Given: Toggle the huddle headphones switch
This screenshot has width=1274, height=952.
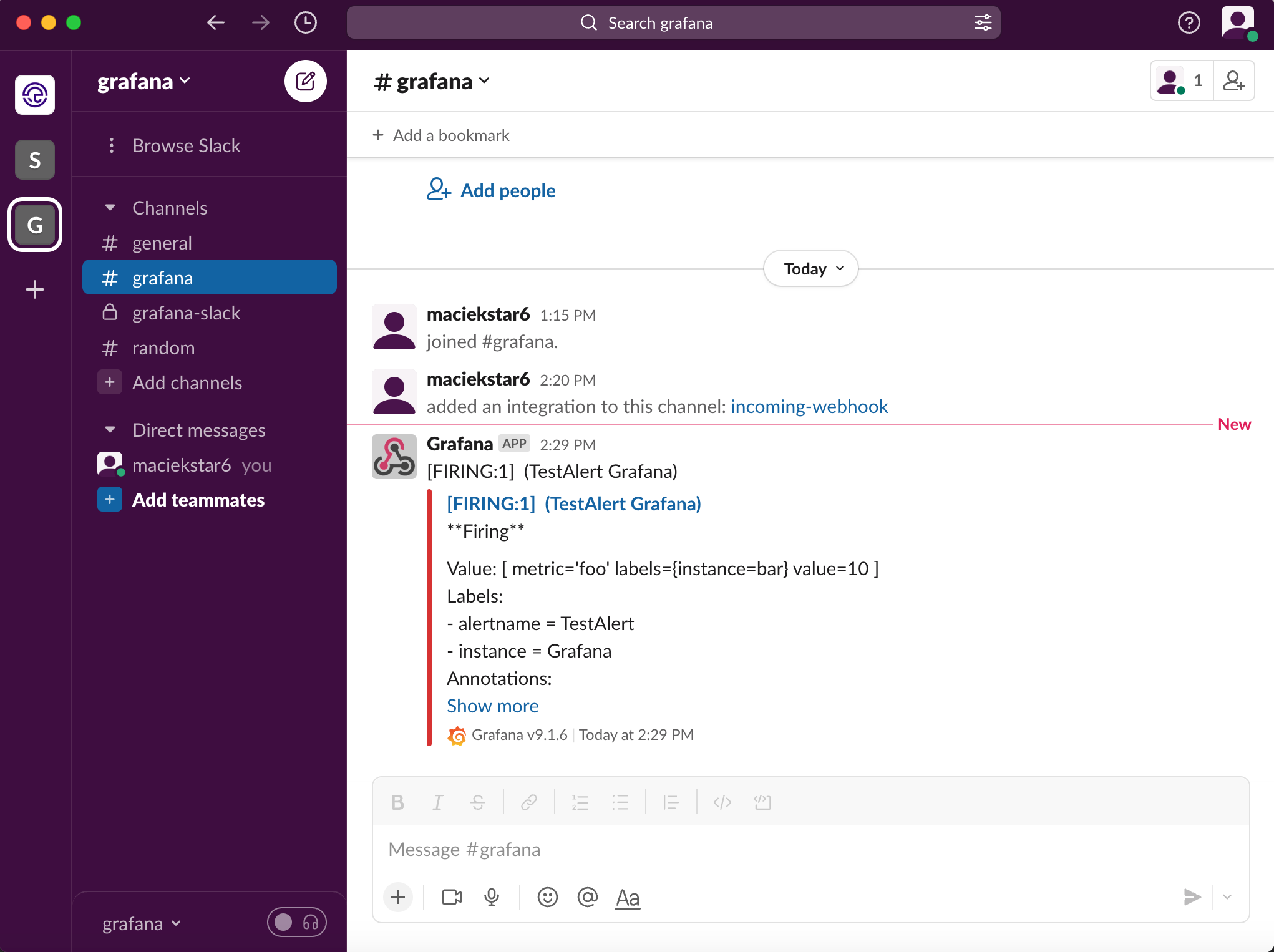Looking at the screenshot, I should click(297, 923).
